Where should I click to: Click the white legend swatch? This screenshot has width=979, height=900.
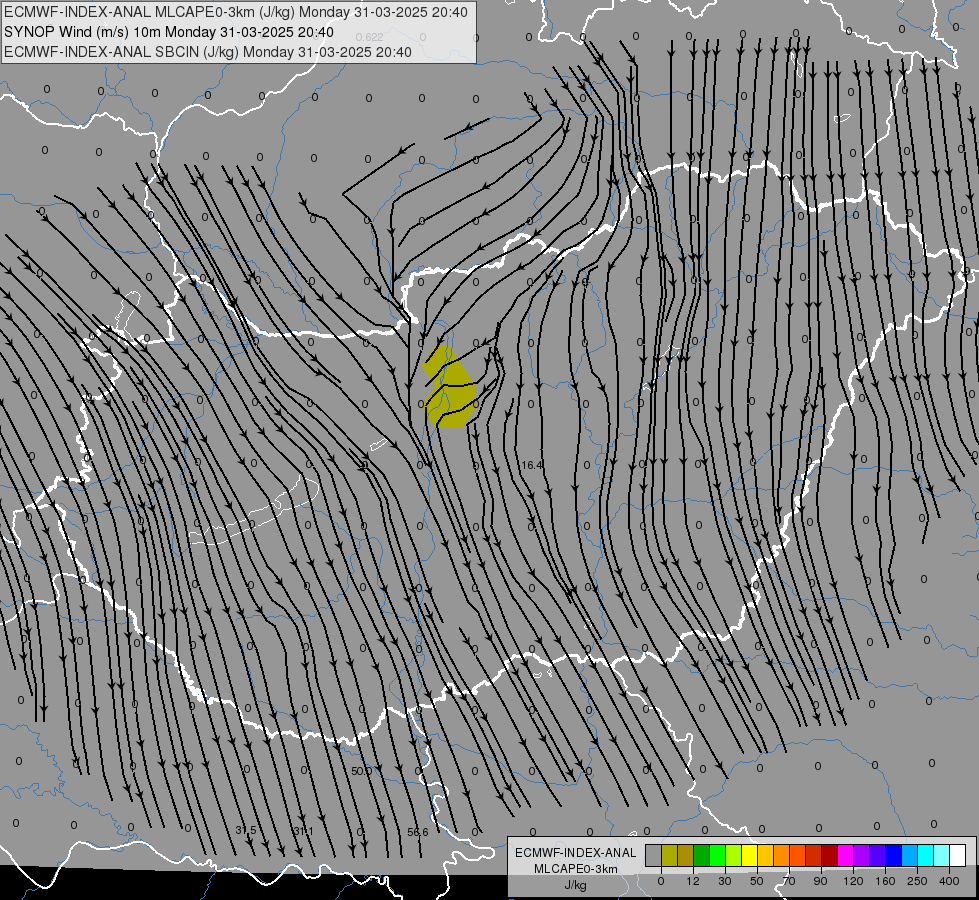tap(958, 855)
